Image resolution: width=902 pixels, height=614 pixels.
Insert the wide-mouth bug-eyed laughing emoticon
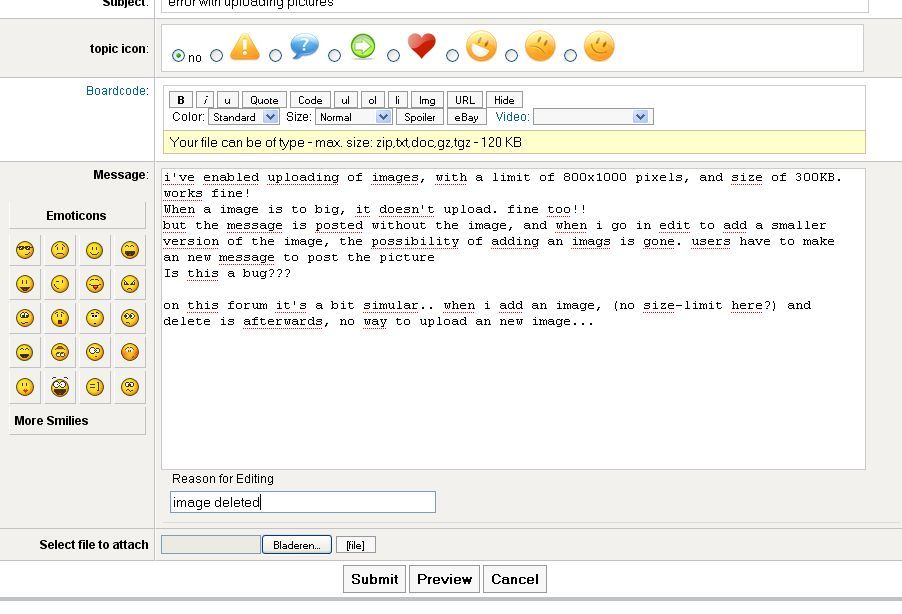click(x=60, y=387)
